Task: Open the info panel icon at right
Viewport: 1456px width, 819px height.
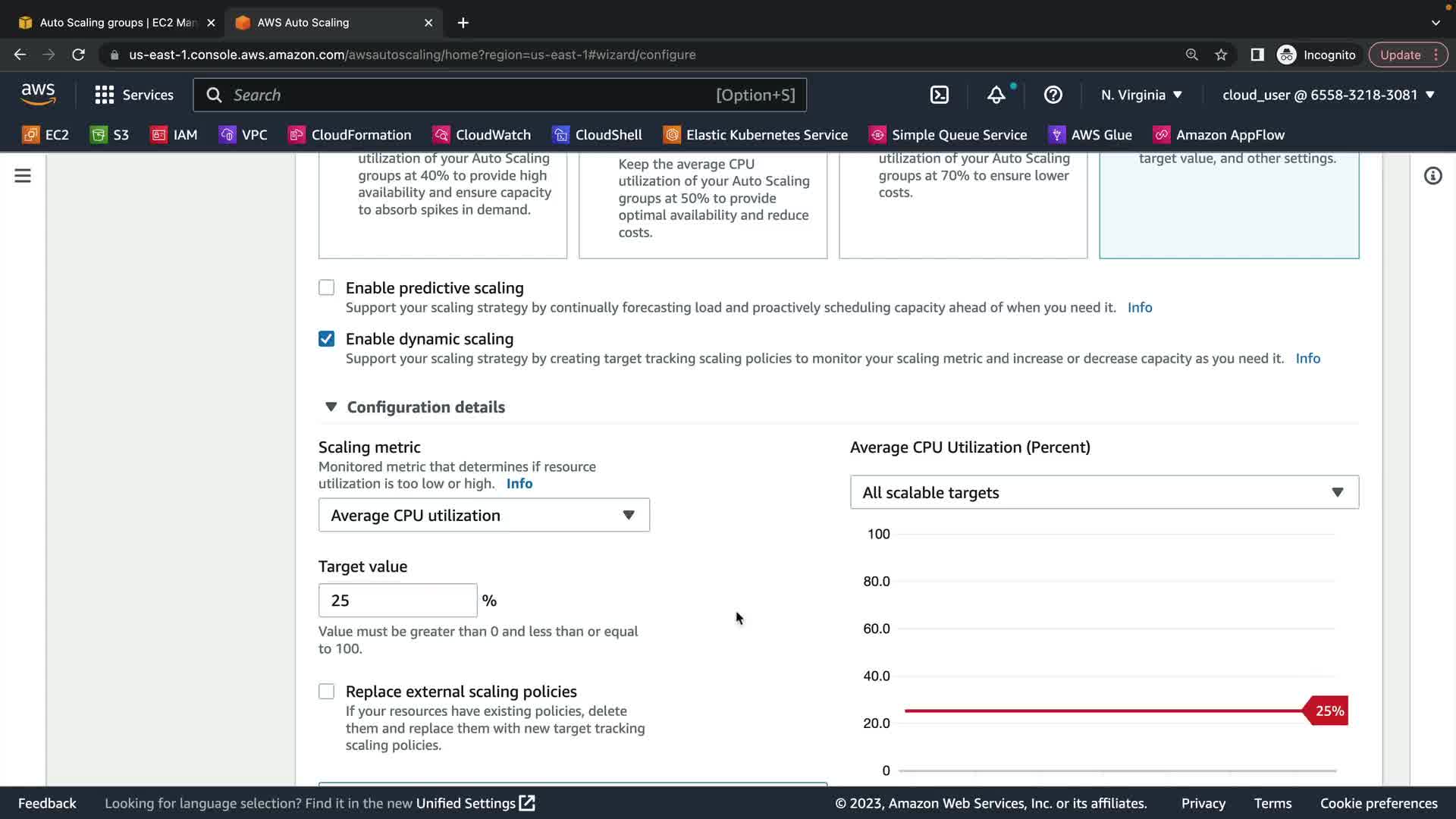Action: [1432, 176]
